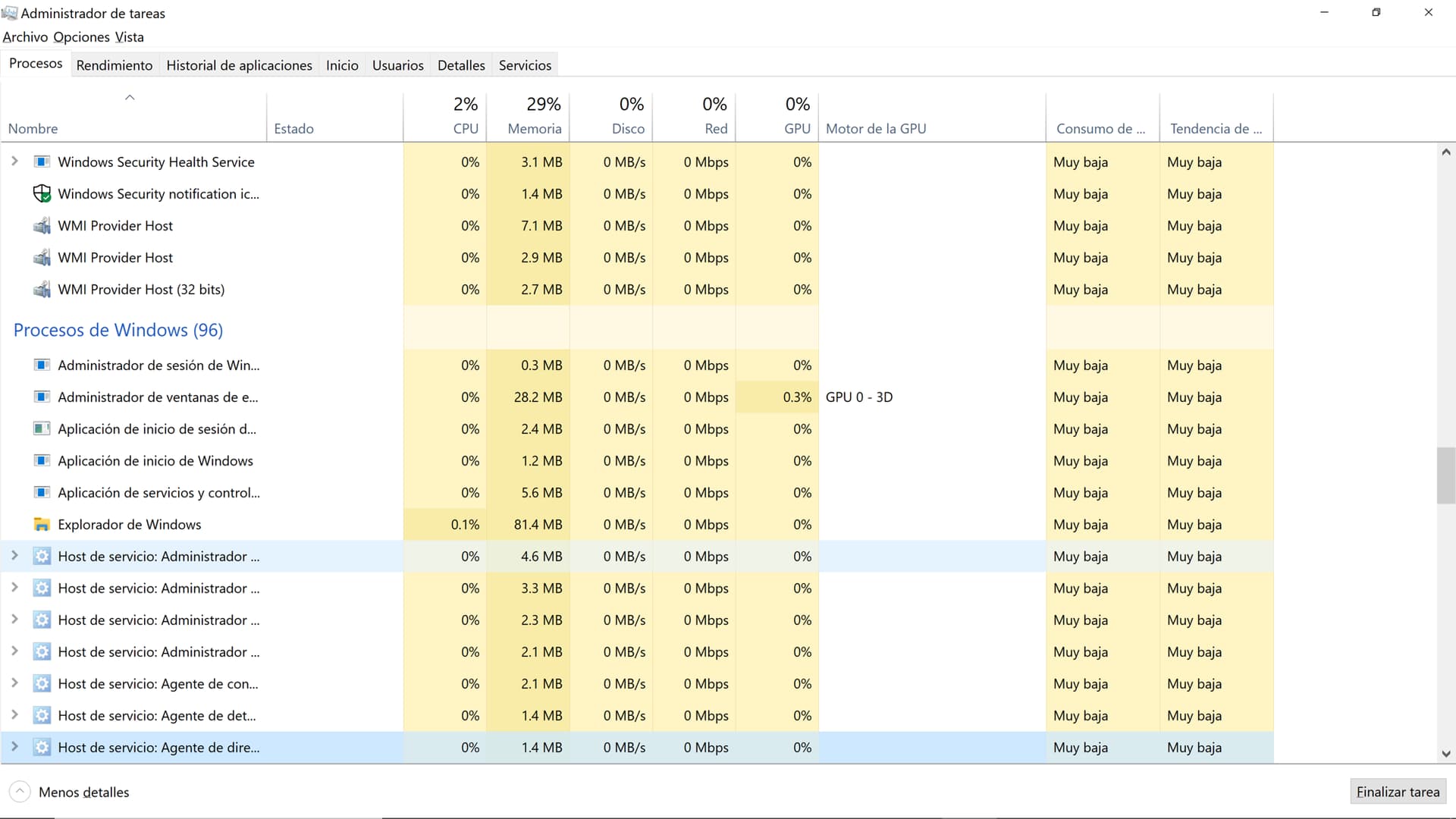The width and height of the screenshot is (1456, 819).
Task: Switch to the Detalles tab
Action: 461,65
